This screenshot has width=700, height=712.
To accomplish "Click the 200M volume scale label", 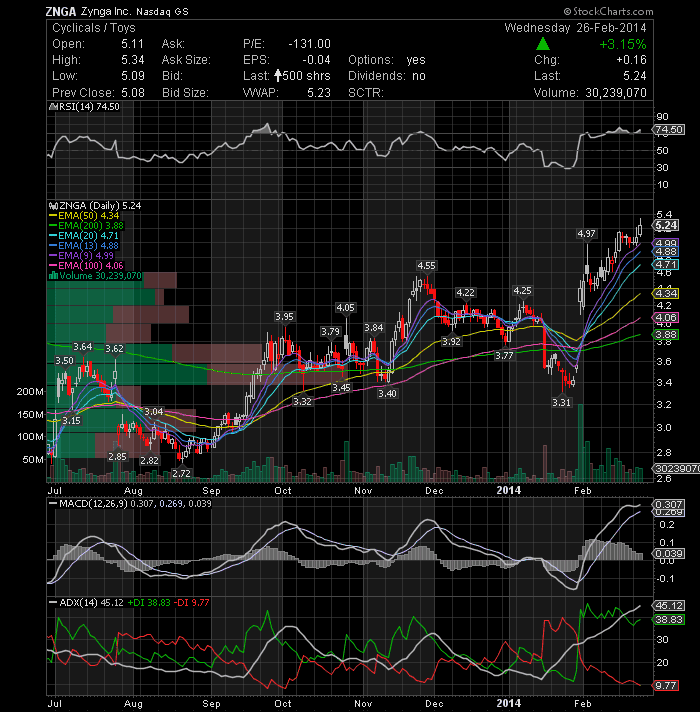I will [30, 391].
